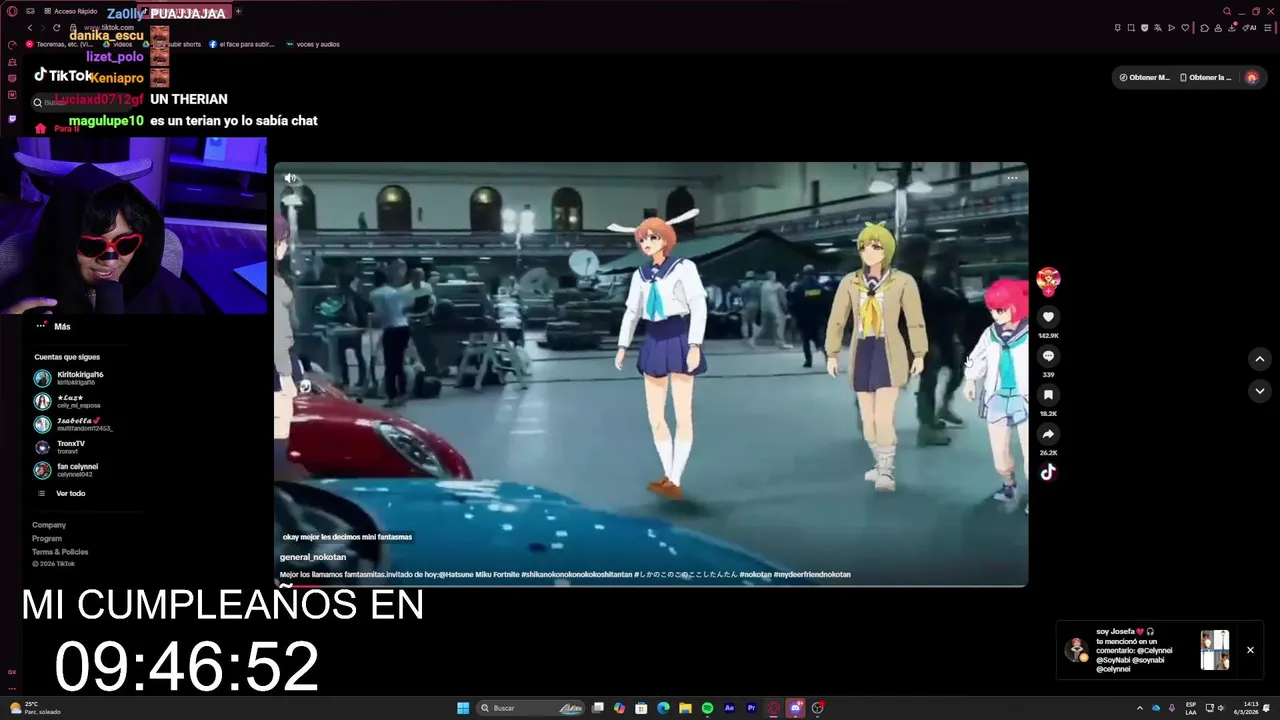Image resolution: width=1280 pixels, height=720 pixels.
Task: Expand the Program footer section
Action: pos(47,538)
